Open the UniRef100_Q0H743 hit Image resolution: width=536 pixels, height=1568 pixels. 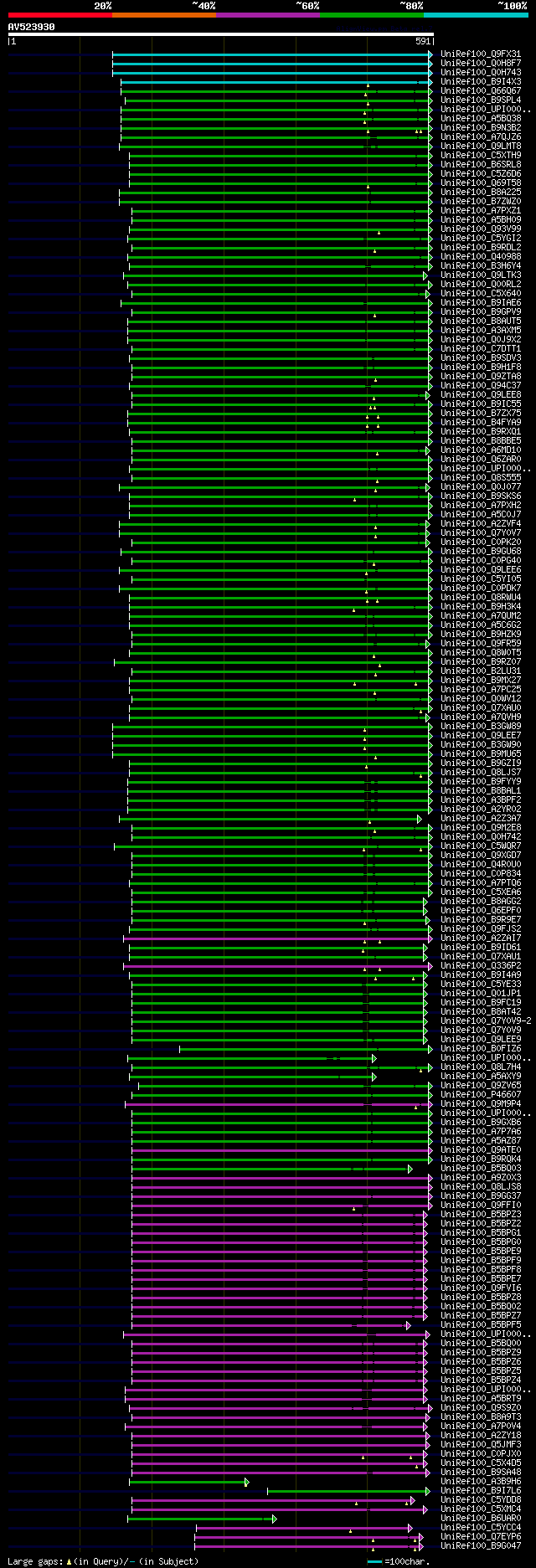[x=481, y=72]
